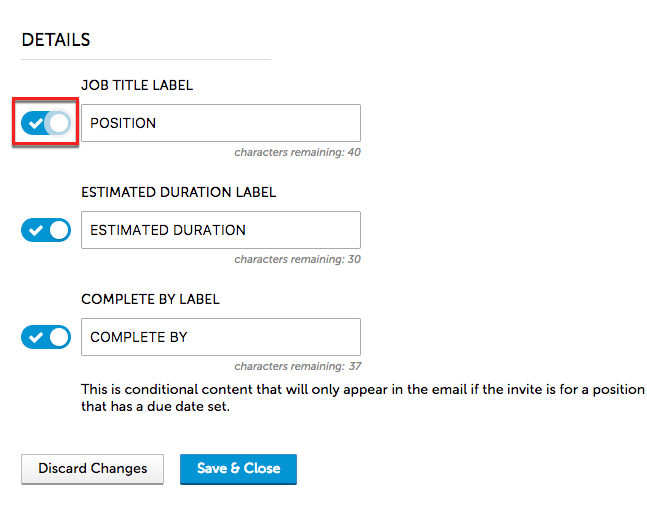Disable the Estimated Duration Label switch
The width and height of the screenshot is (647, 516).
(46, 230)
